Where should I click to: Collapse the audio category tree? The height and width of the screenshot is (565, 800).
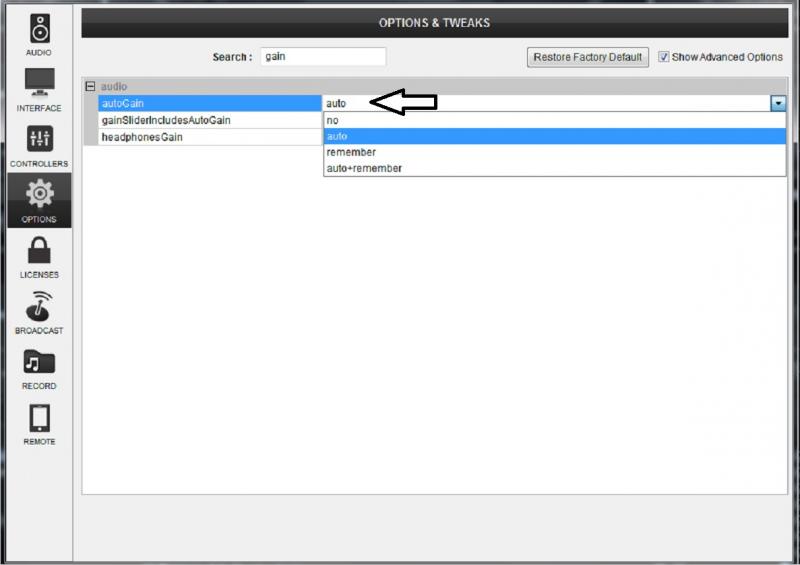pyautogui.click(x=90, y=86)
